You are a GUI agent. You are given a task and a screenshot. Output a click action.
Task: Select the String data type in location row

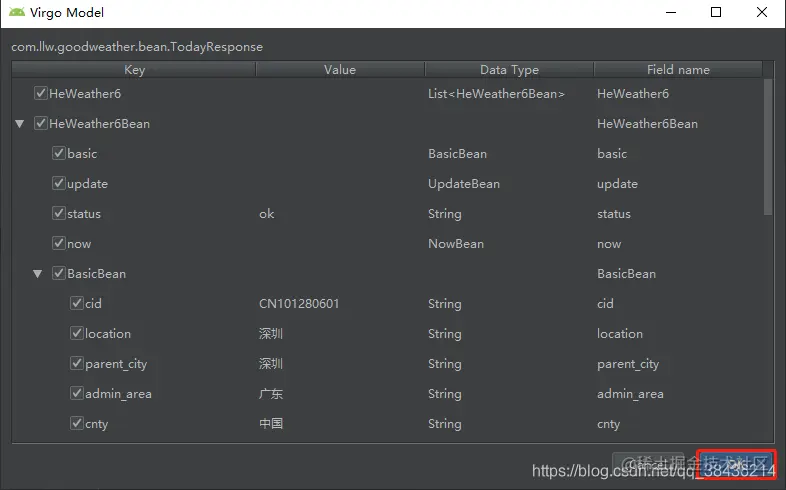pos(445,334)
